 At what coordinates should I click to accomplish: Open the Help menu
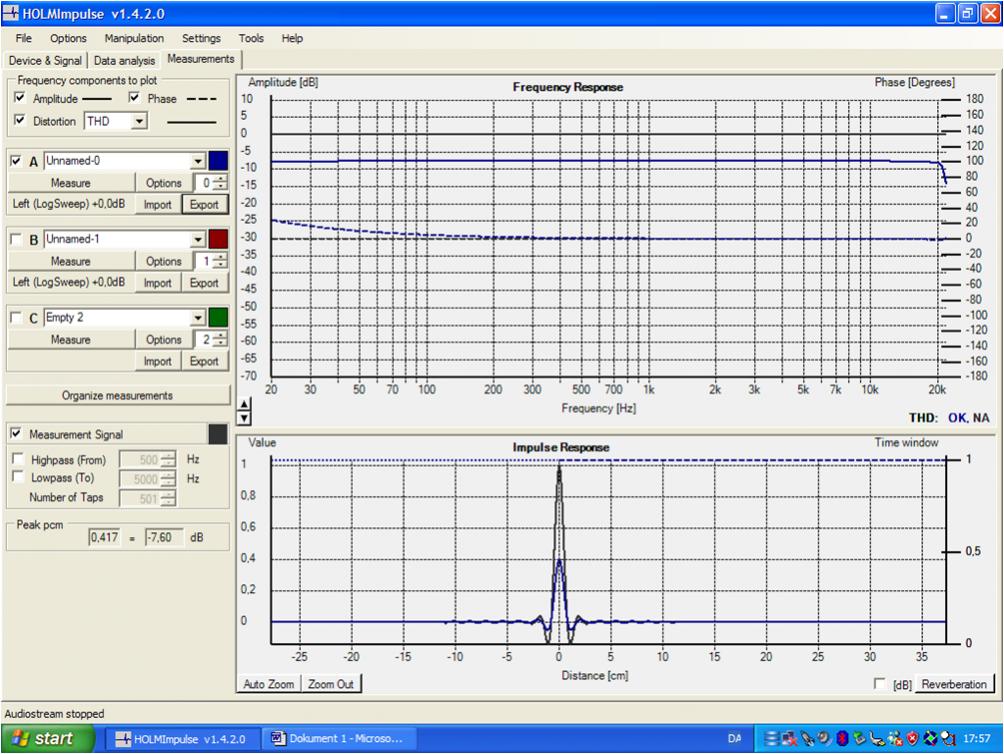point(292,38)
